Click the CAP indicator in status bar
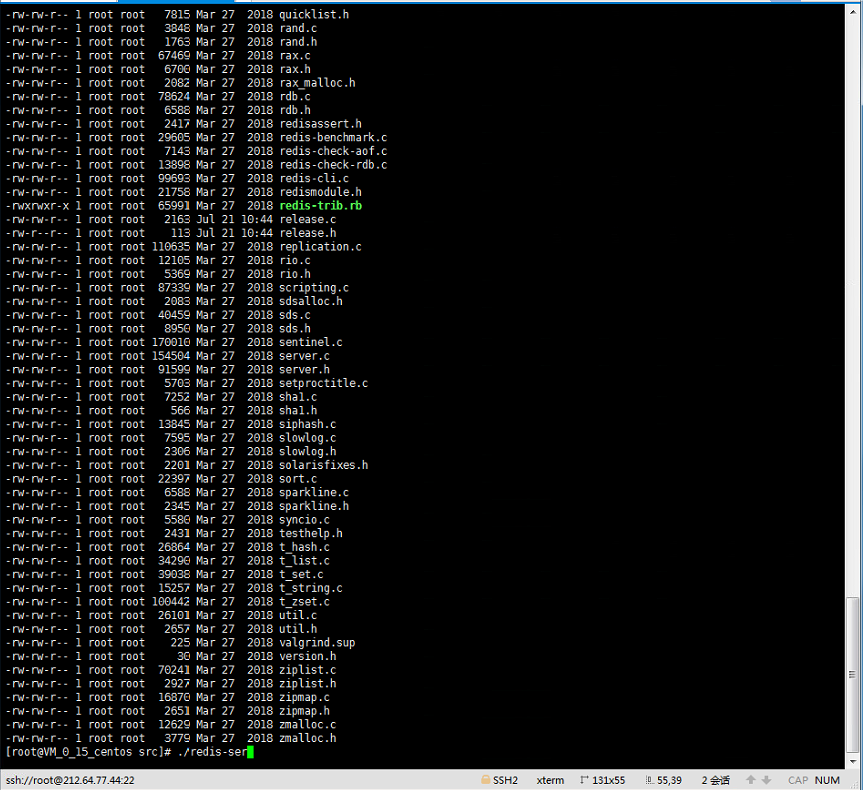Image resolution: width=863 pixels, height=790 pixels. coord(798,780)
